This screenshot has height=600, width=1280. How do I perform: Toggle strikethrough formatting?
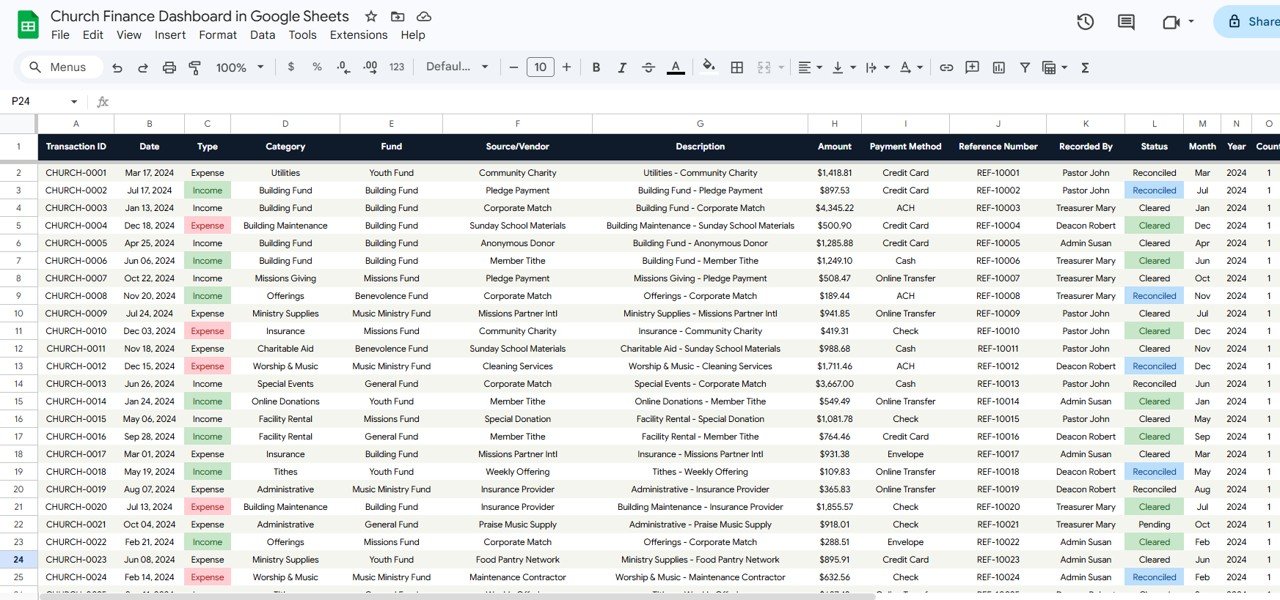(648, 67)
